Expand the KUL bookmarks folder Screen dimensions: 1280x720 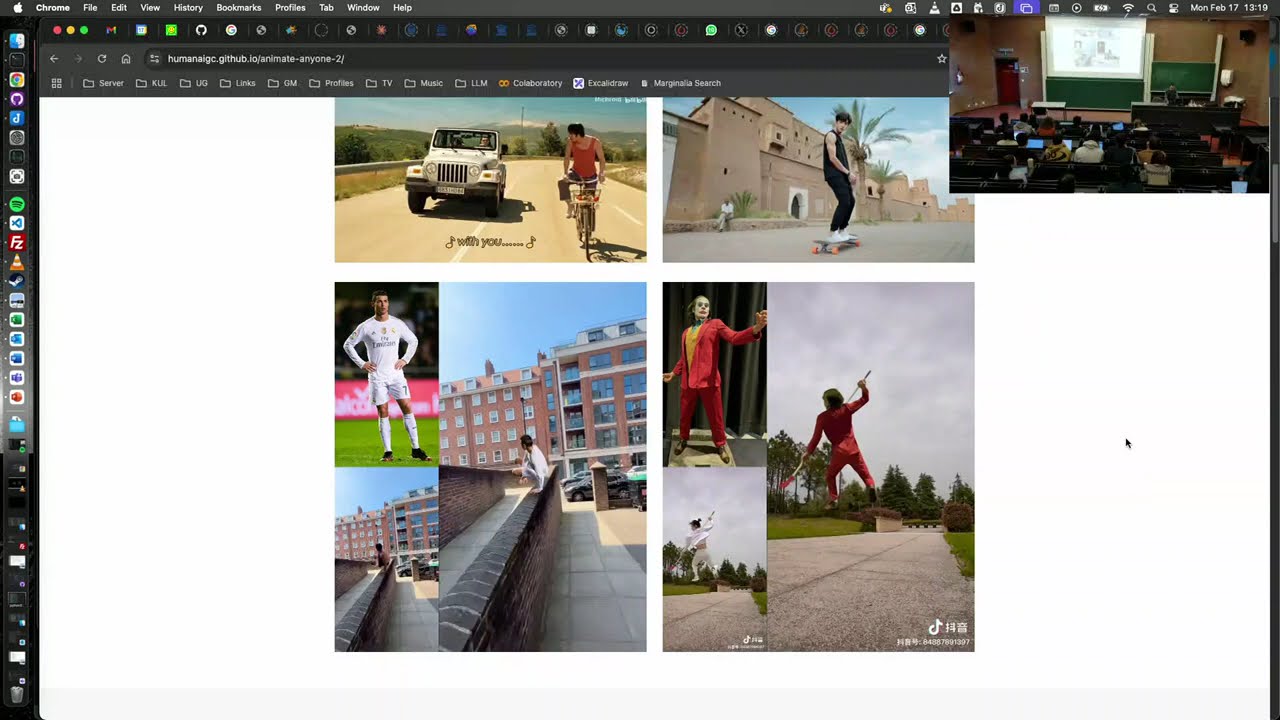tap(152, 83)
